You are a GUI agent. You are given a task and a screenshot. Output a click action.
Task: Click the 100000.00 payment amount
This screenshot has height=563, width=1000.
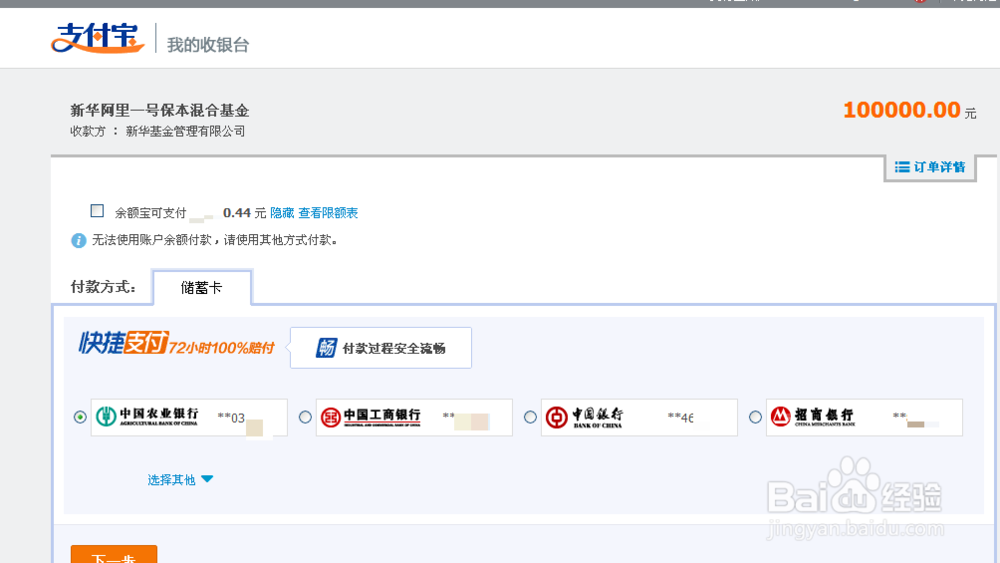902,110
